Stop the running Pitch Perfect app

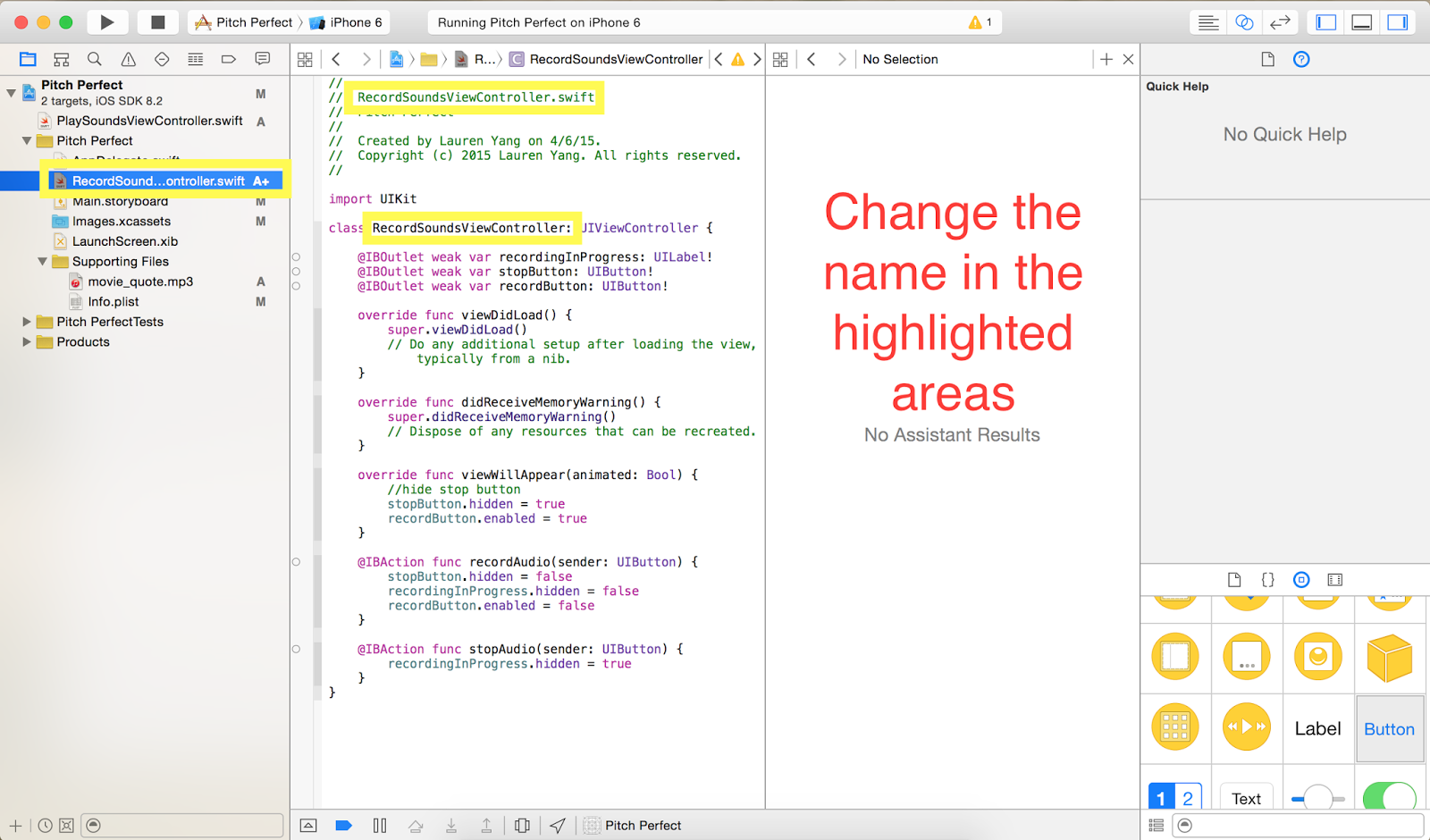[x=157, y=21]
